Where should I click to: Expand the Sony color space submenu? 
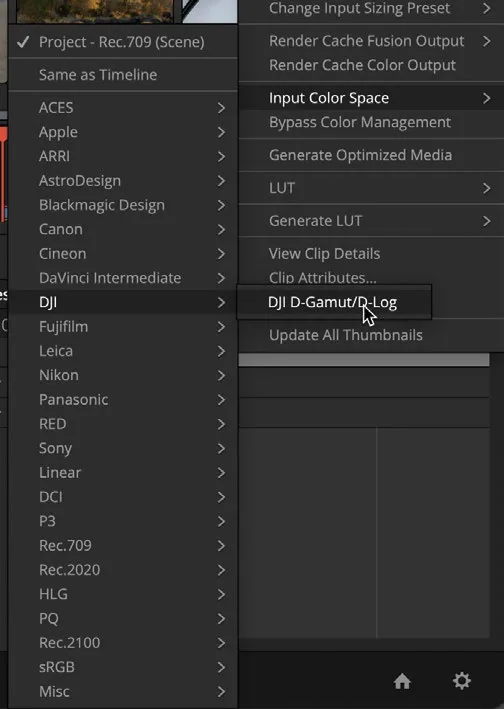122,448
